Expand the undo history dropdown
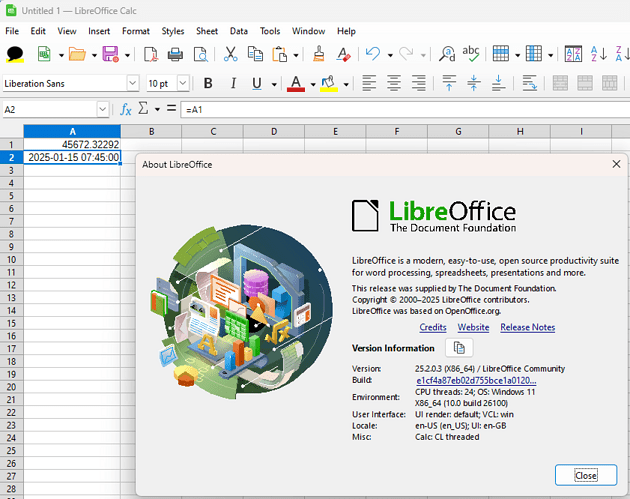The width and height of the screenshot is (630, 499). (x=390, y=55)
